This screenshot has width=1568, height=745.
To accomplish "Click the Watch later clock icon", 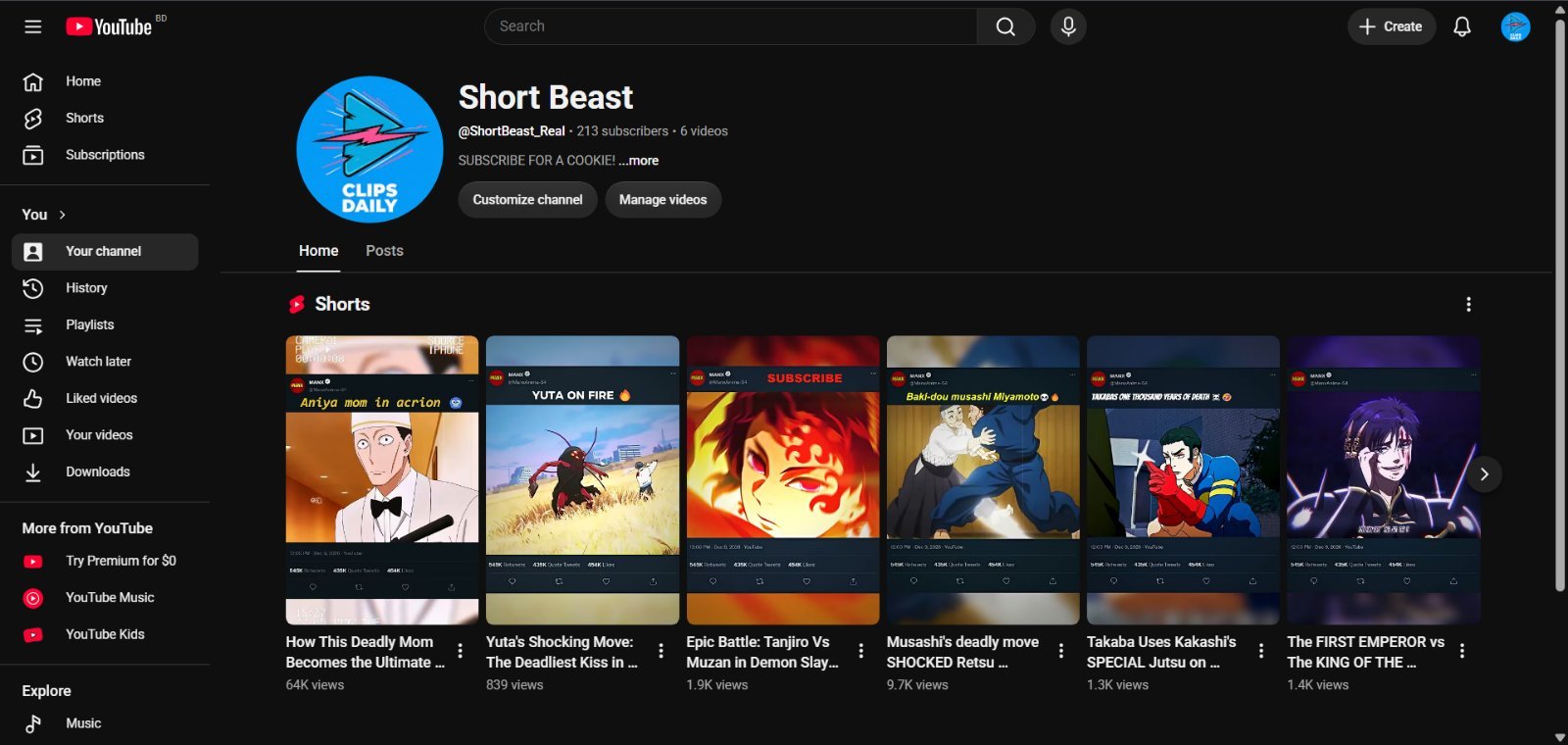I will (33, 362).
